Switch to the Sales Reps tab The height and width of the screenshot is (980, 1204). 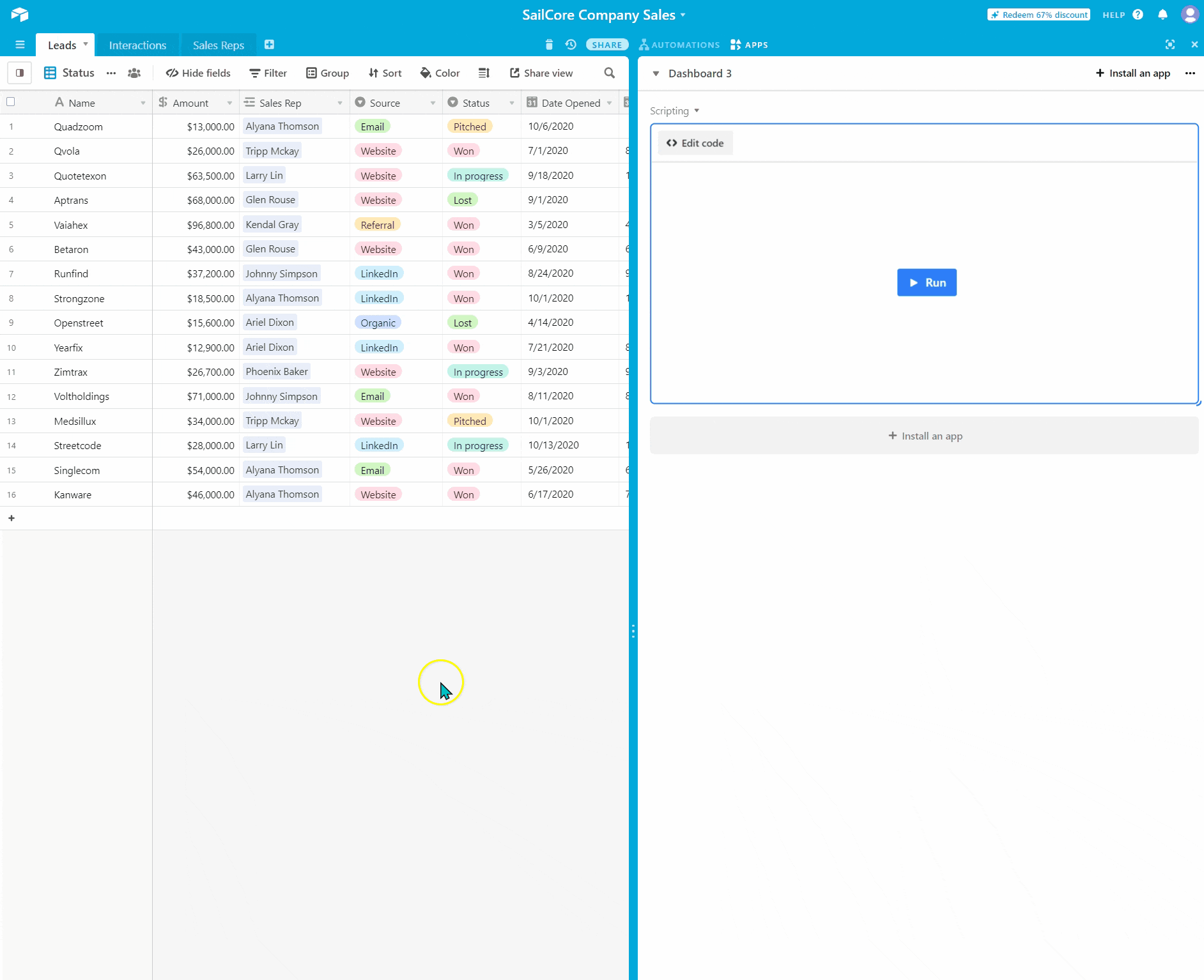point(218,45)
